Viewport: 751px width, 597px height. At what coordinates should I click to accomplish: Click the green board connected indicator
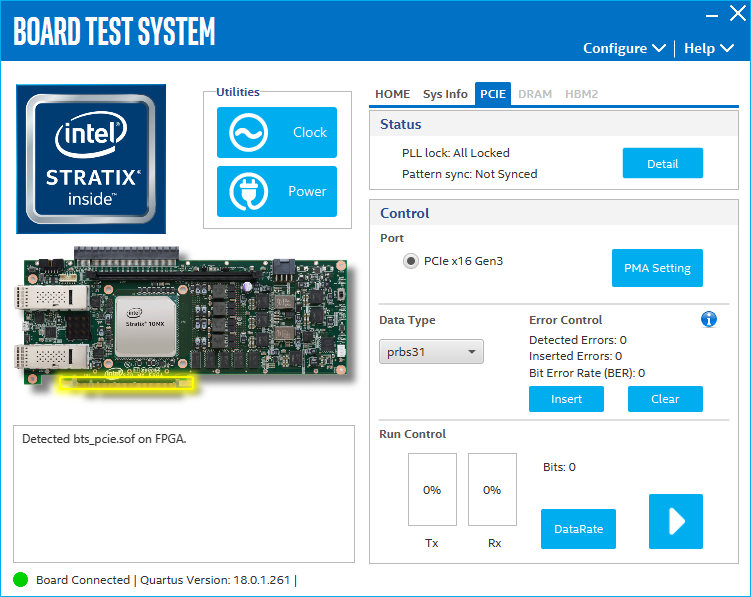[20, 580]
